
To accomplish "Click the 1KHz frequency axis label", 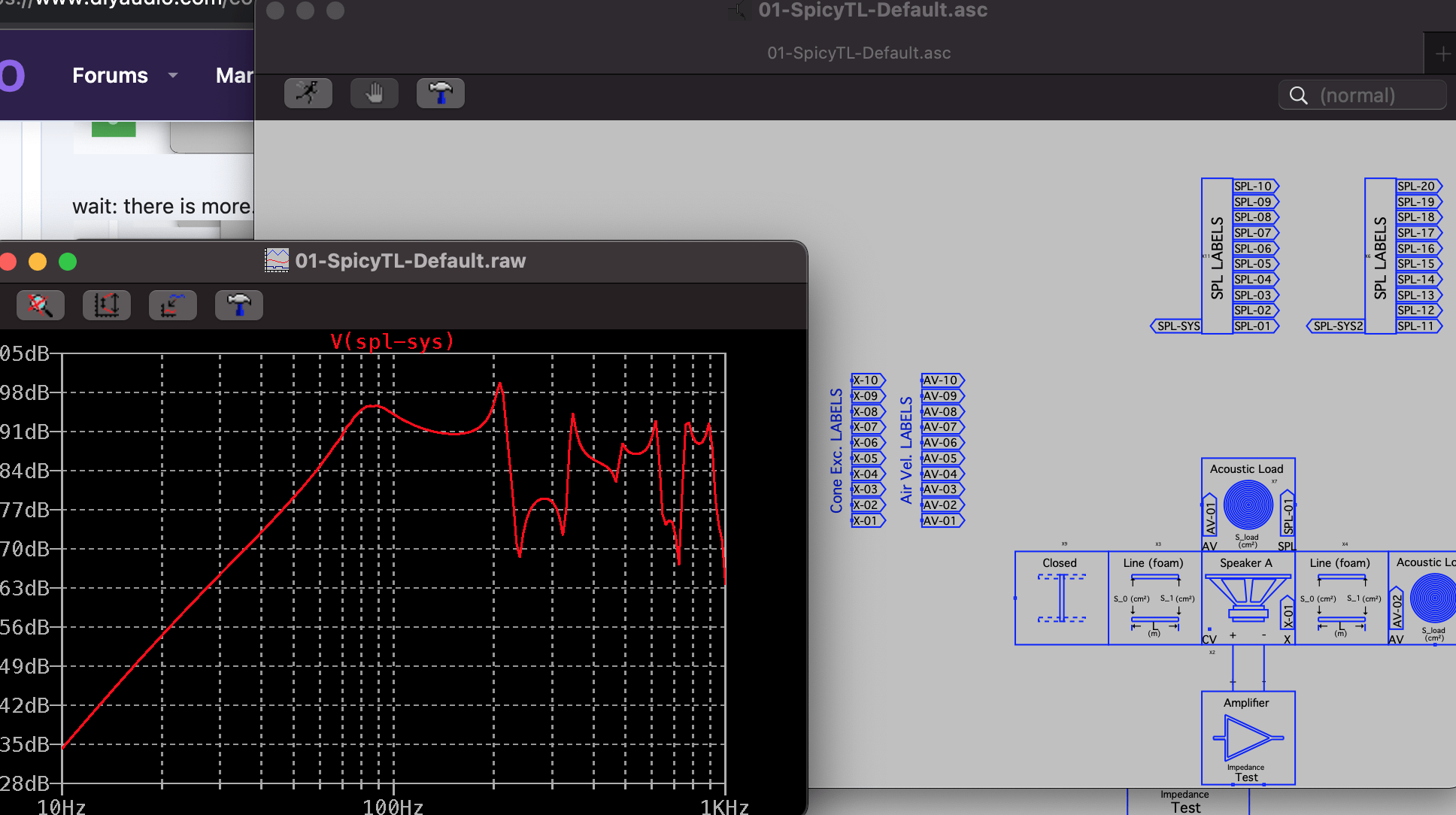I will [x=724, y=807].
